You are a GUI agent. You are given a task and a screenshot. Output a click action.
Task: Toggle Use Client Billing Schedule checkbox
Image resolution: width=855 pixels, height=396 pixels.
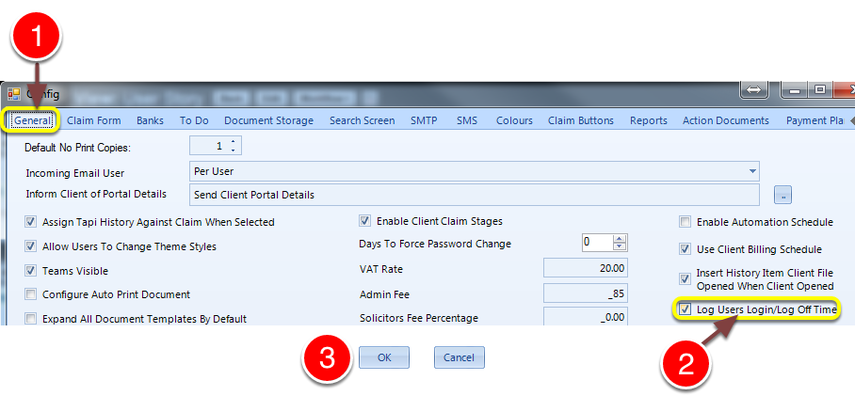coord(684,249)
